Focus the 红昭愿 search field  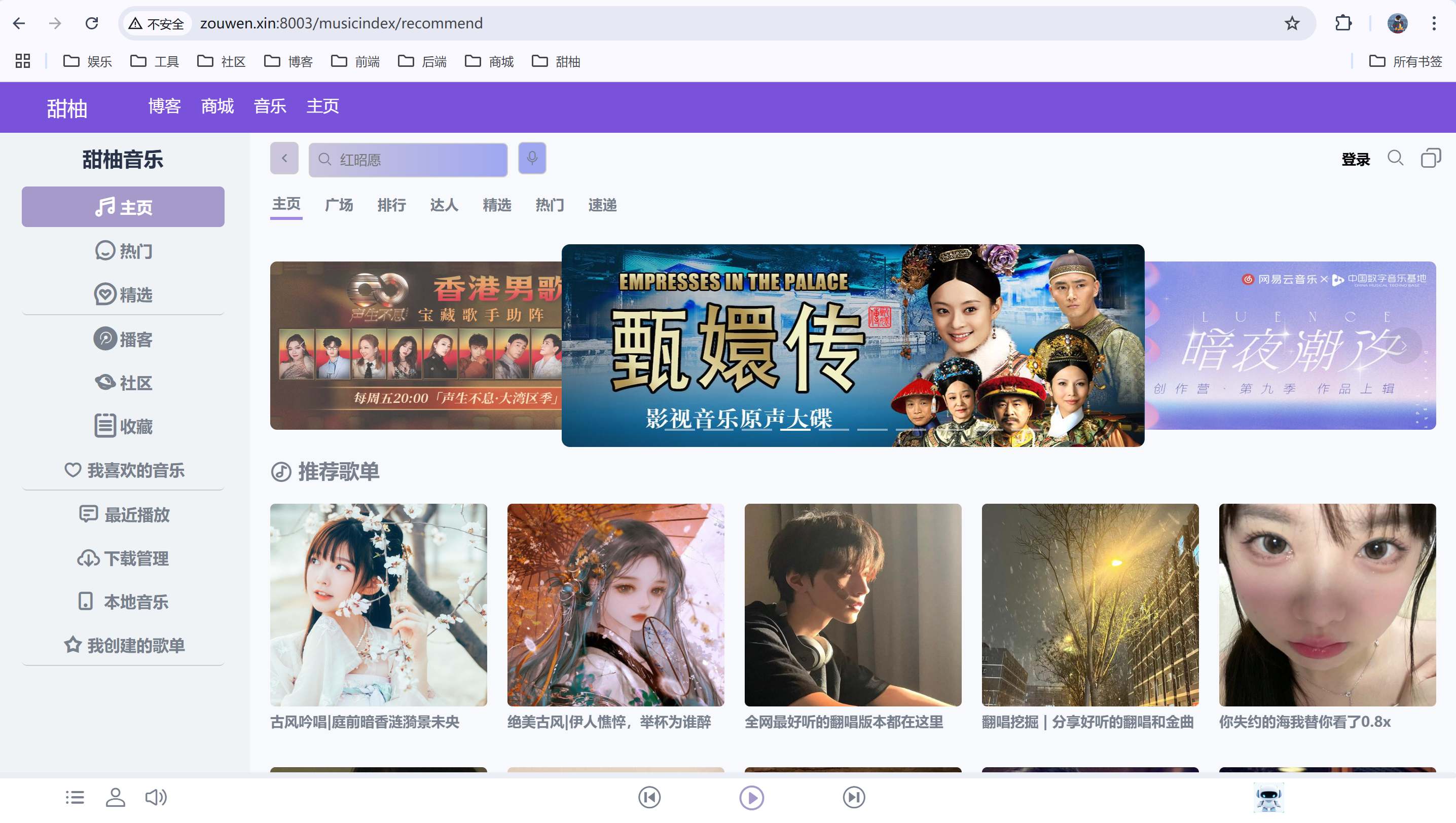point(408,160)
